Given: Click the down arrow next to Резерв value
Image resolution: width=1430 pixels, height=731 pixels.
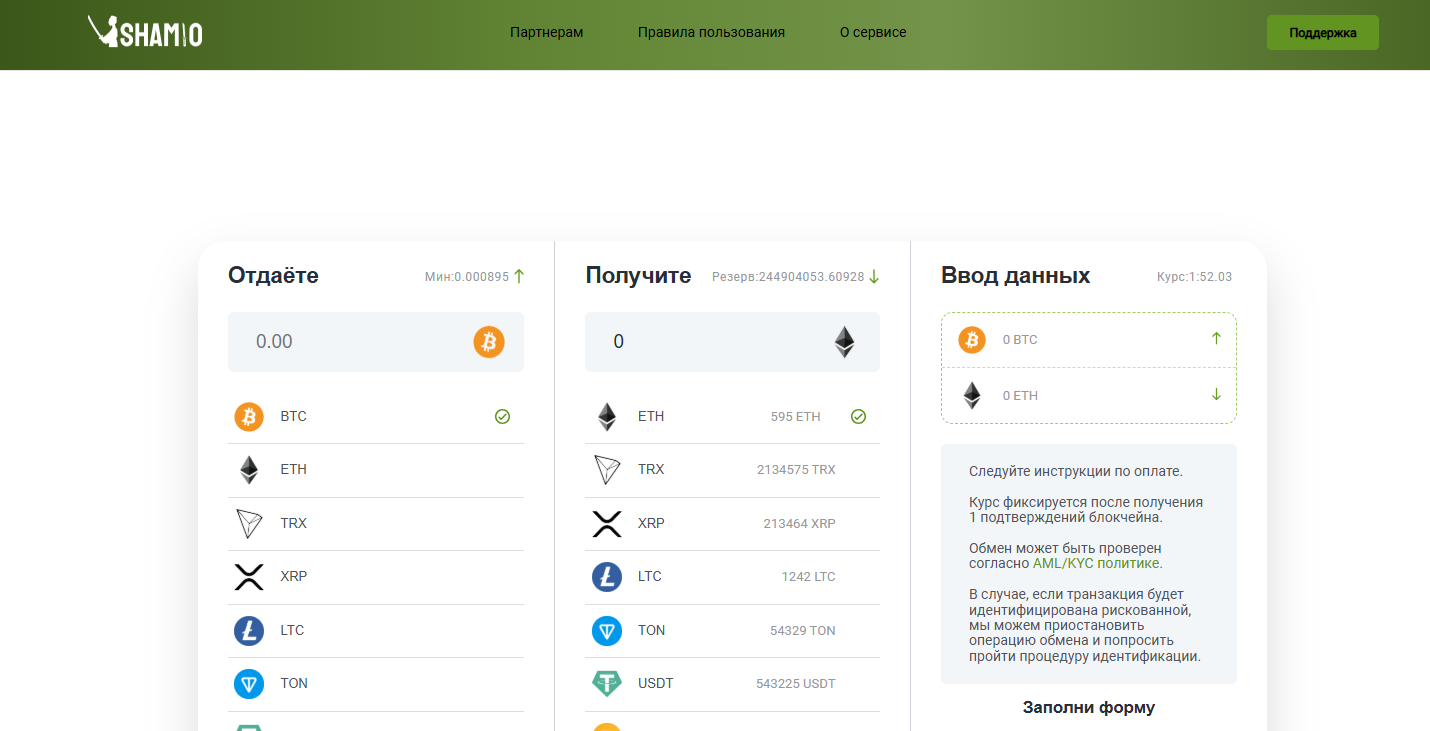Looking at the screenshot, I should pyautogui.click(x=874, y=277).
